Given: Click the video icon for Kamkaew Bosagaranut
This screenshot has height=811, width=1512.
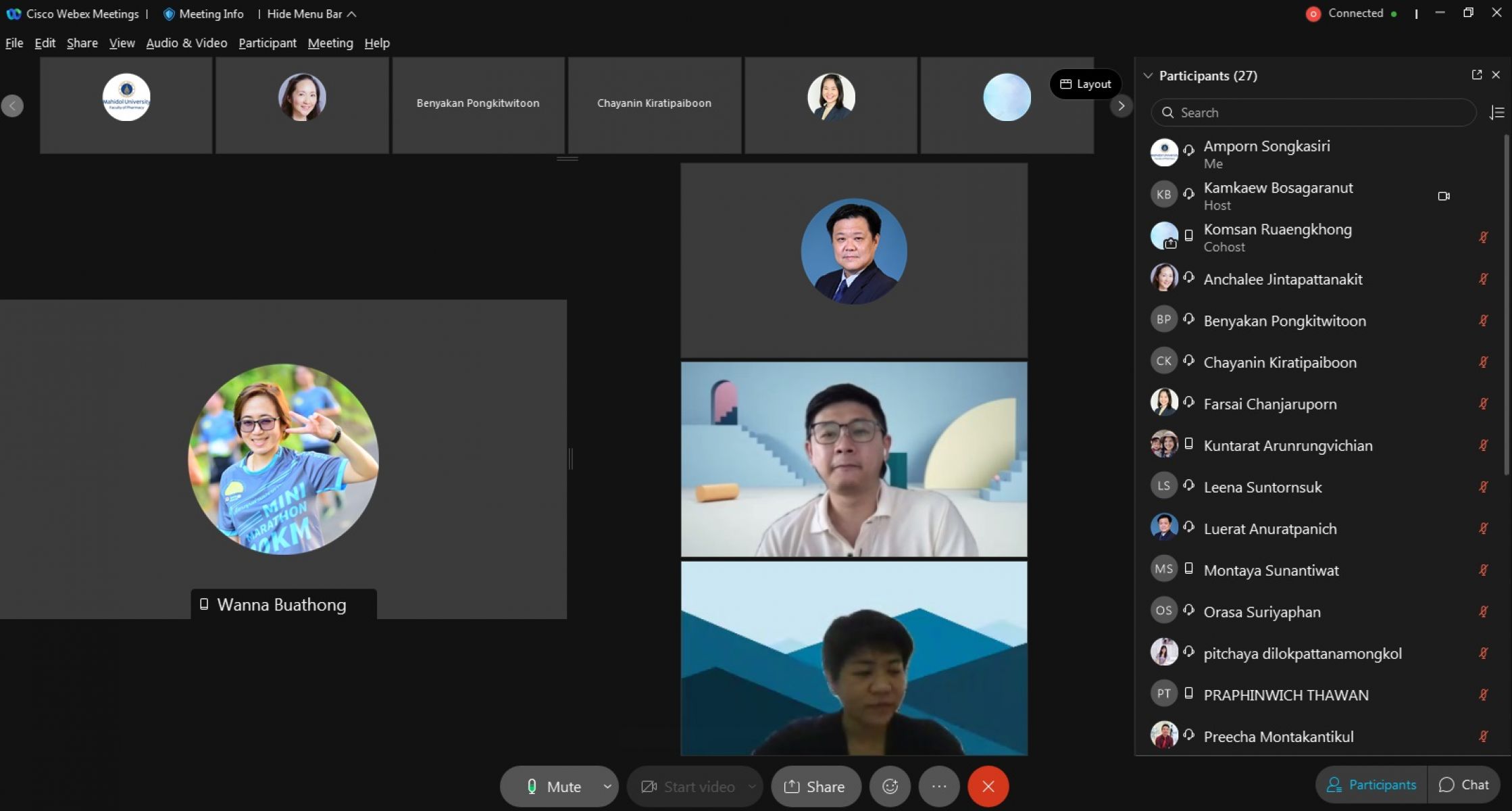Looking at the screenshot, I should pos(1444,196).
